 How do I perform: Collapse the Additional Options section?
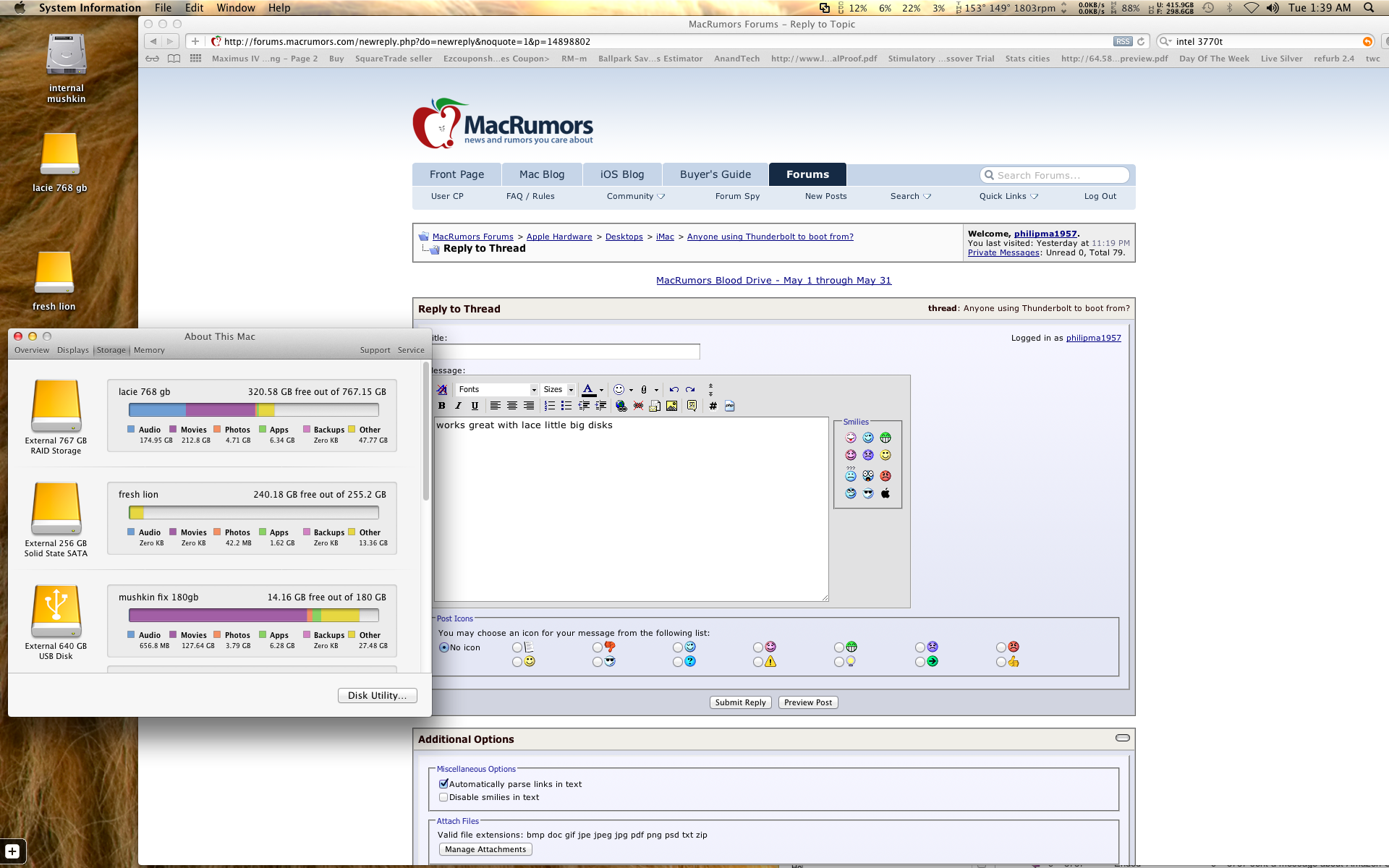coord(1123,738)
